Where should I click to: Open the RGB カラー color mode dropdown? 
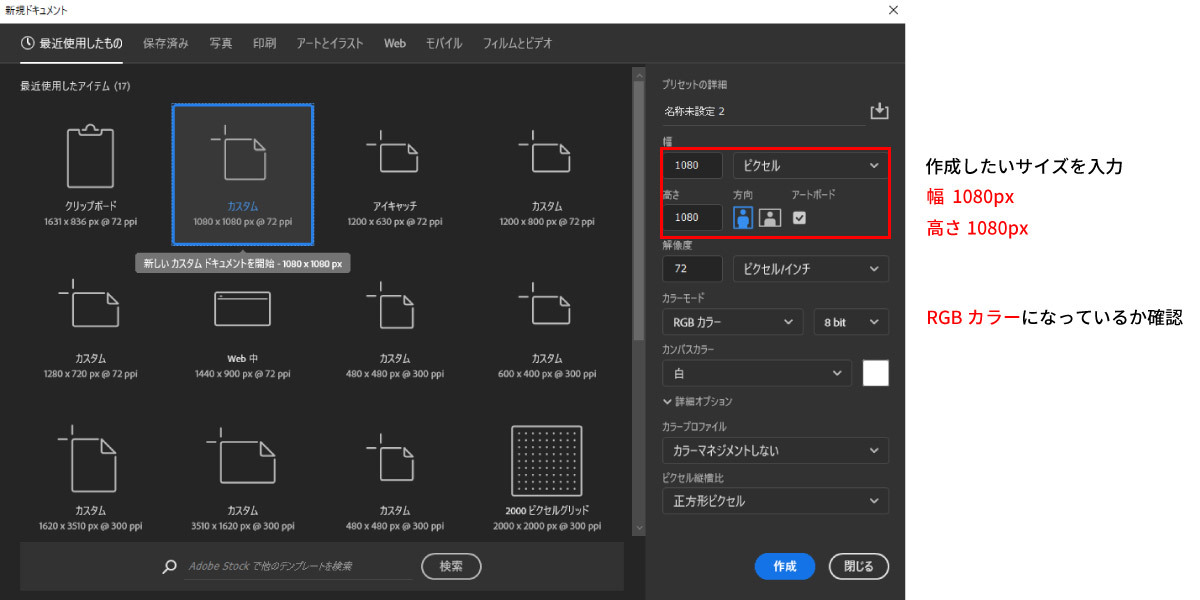coord(732,322)
